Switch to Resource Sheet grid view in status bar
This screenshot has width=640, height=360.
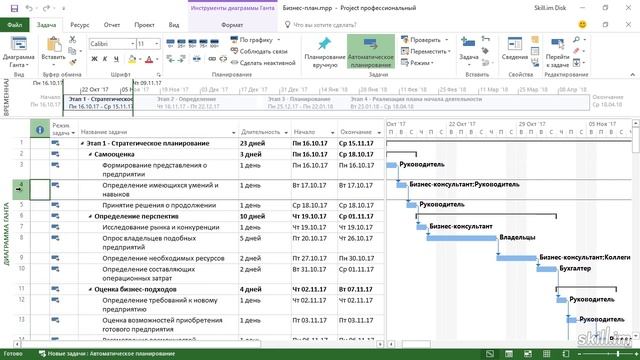(547, 354)
